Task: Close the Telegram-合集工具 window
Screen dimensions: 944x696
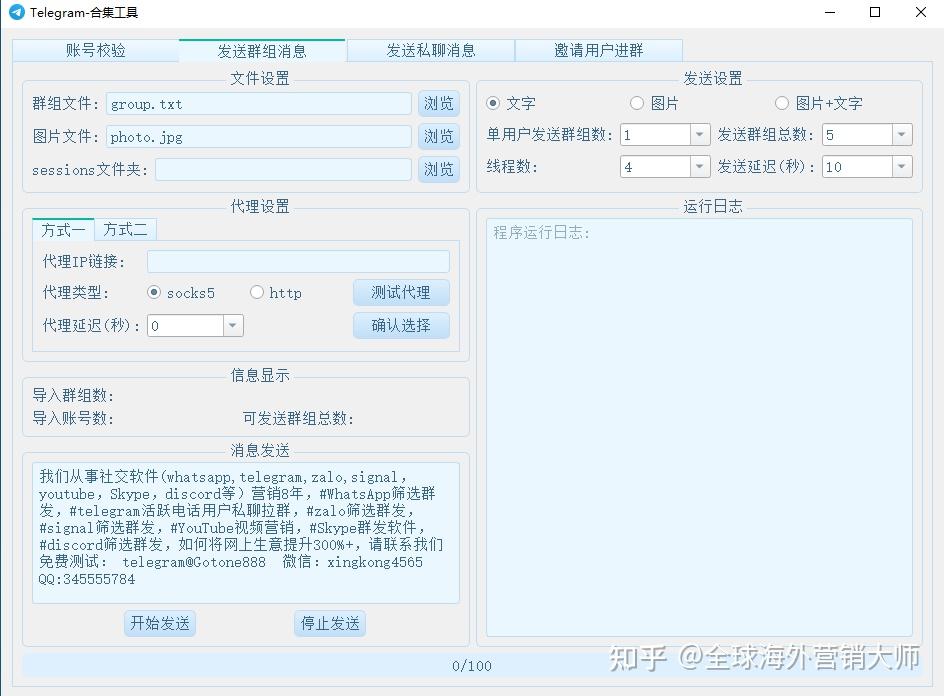Action: [x=921, y=12]
